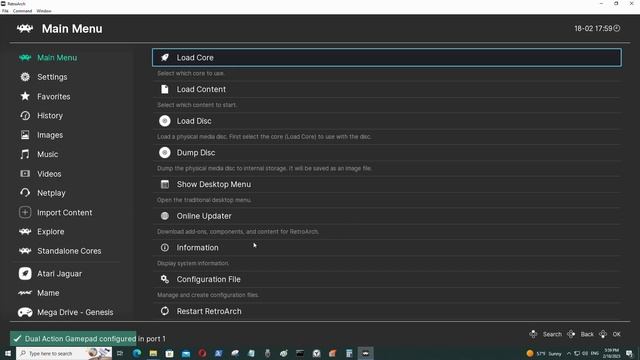Viewport: 640px width, 360px height.
Task: Open the Settings sidebar tab
Action: coord(52,77)
